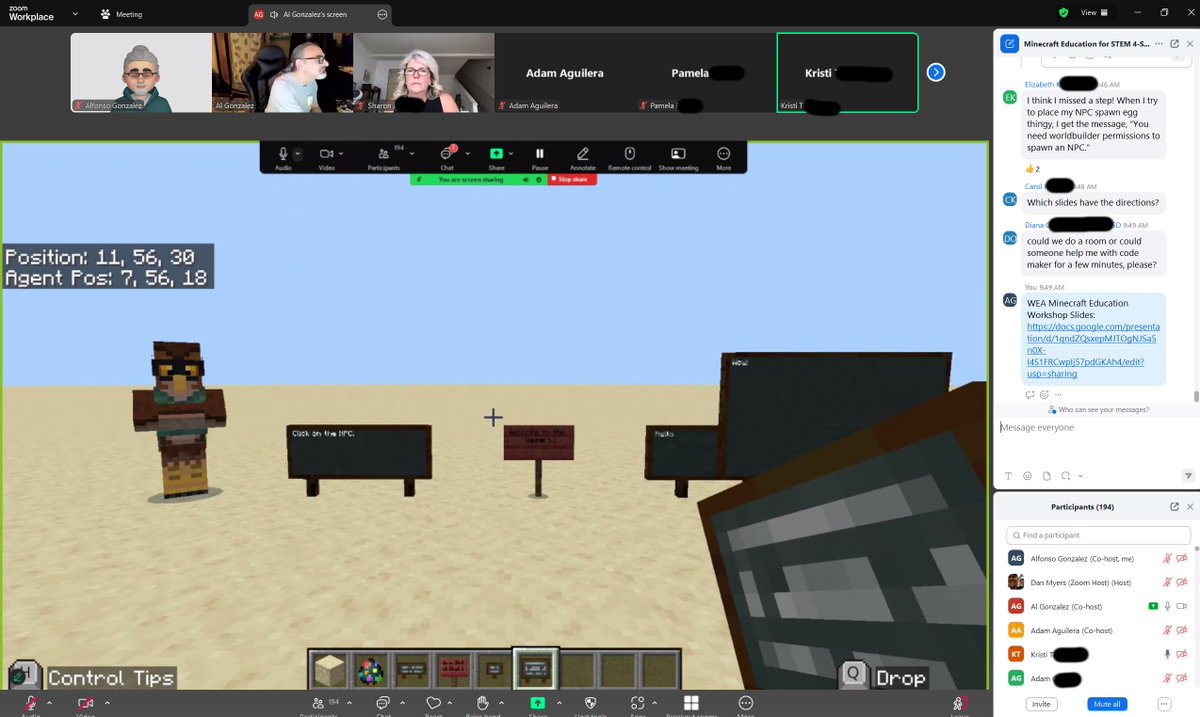Click the Video camera icon in sharing toolbar
Screen dimensions: 1200x717
tap(326, 154)
